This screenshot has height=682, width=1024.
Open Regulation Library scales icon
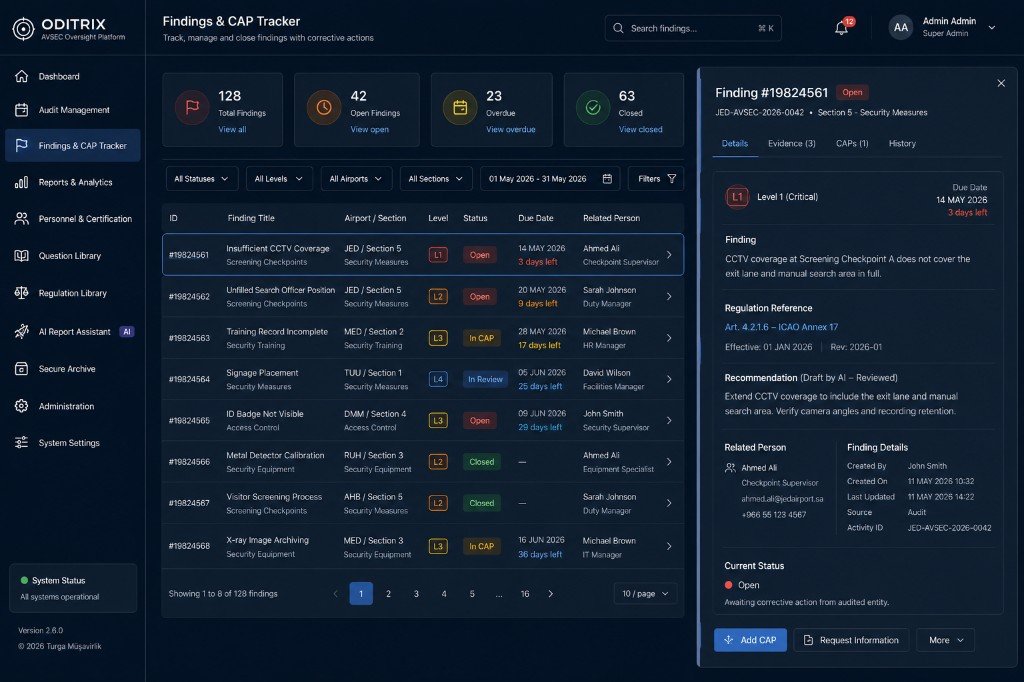click(22, 293)
